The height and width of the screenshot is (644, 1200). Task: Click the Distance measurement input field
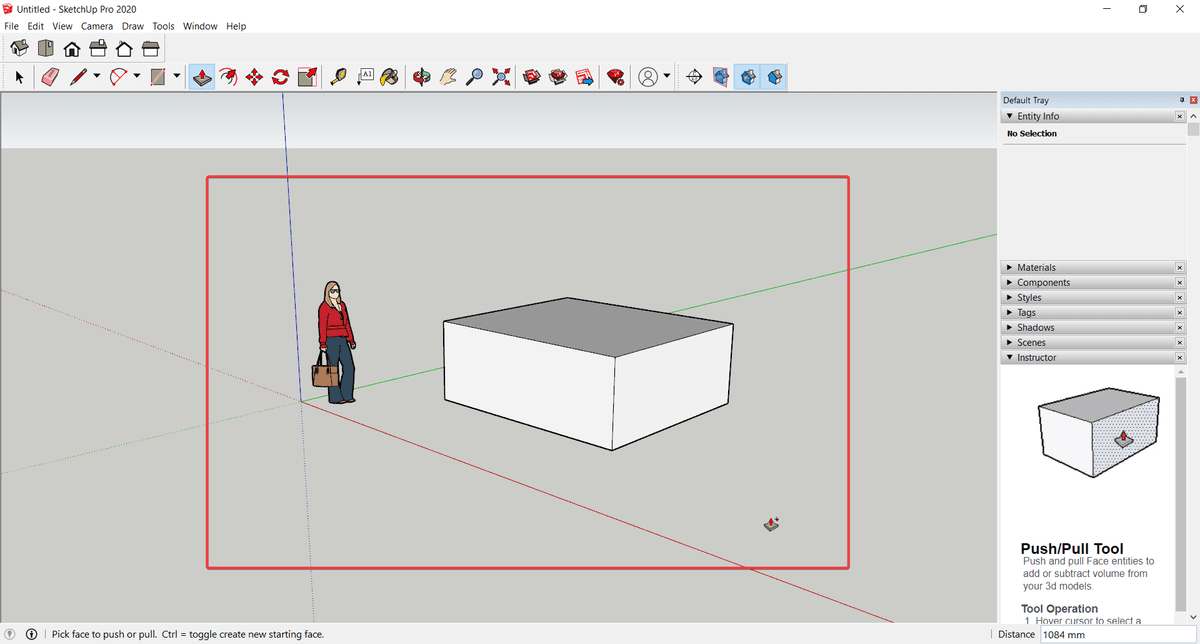(x=1118, y=634)
